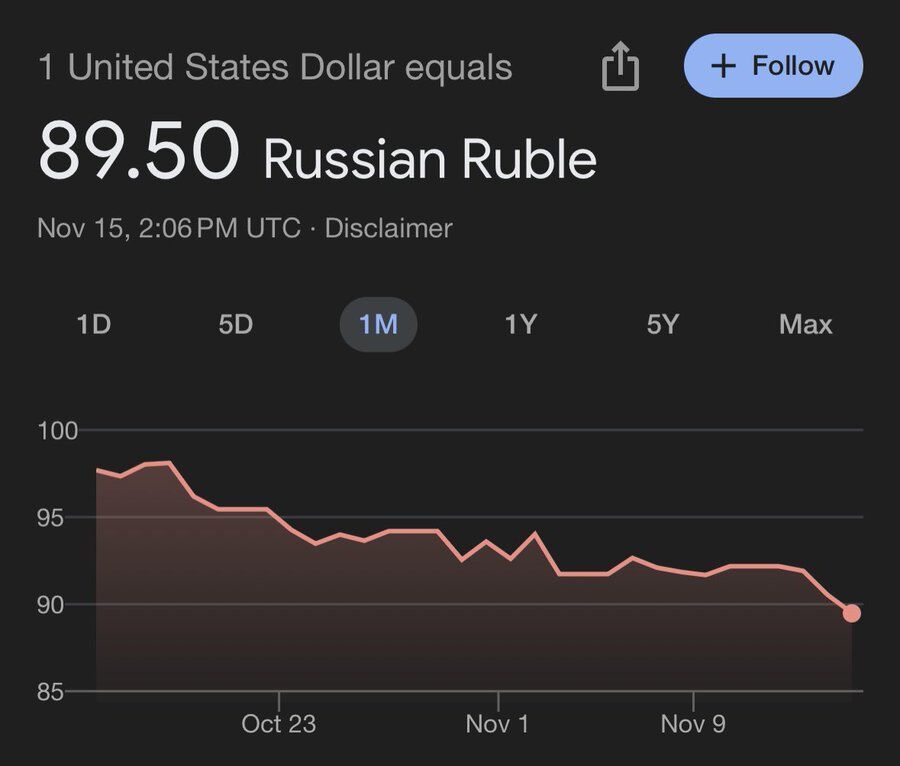Click the 100 y-axis label
This screenshot has width=900, height=766.
click(x=58, y=431)
